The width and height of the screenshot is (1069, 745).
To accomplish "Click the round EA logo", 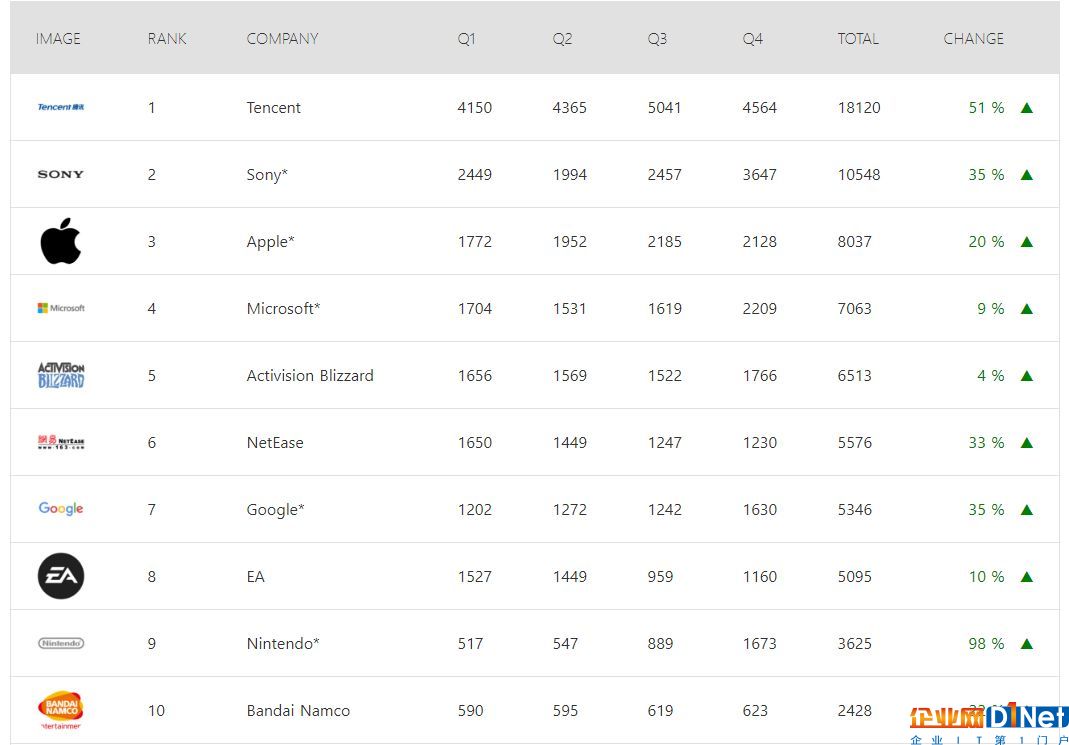I will pyautogui.click(x=61, y=576).
